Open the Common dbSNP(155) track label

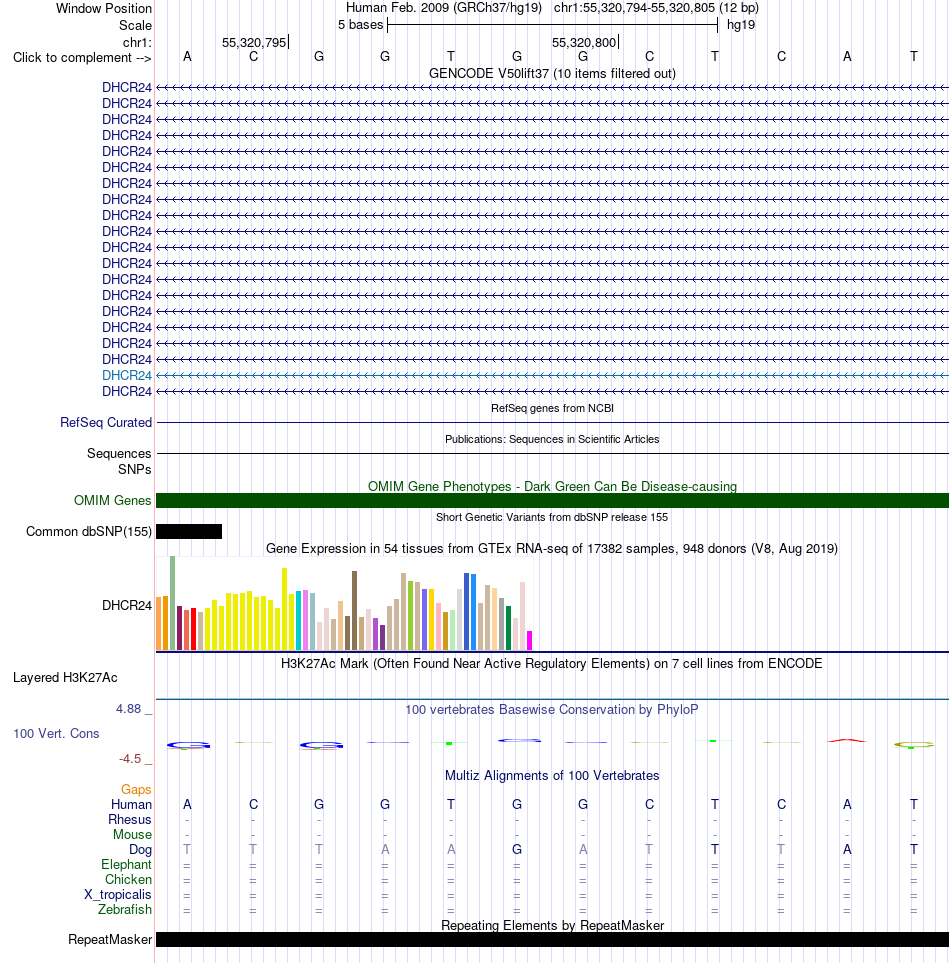click(x=88, y=532)
